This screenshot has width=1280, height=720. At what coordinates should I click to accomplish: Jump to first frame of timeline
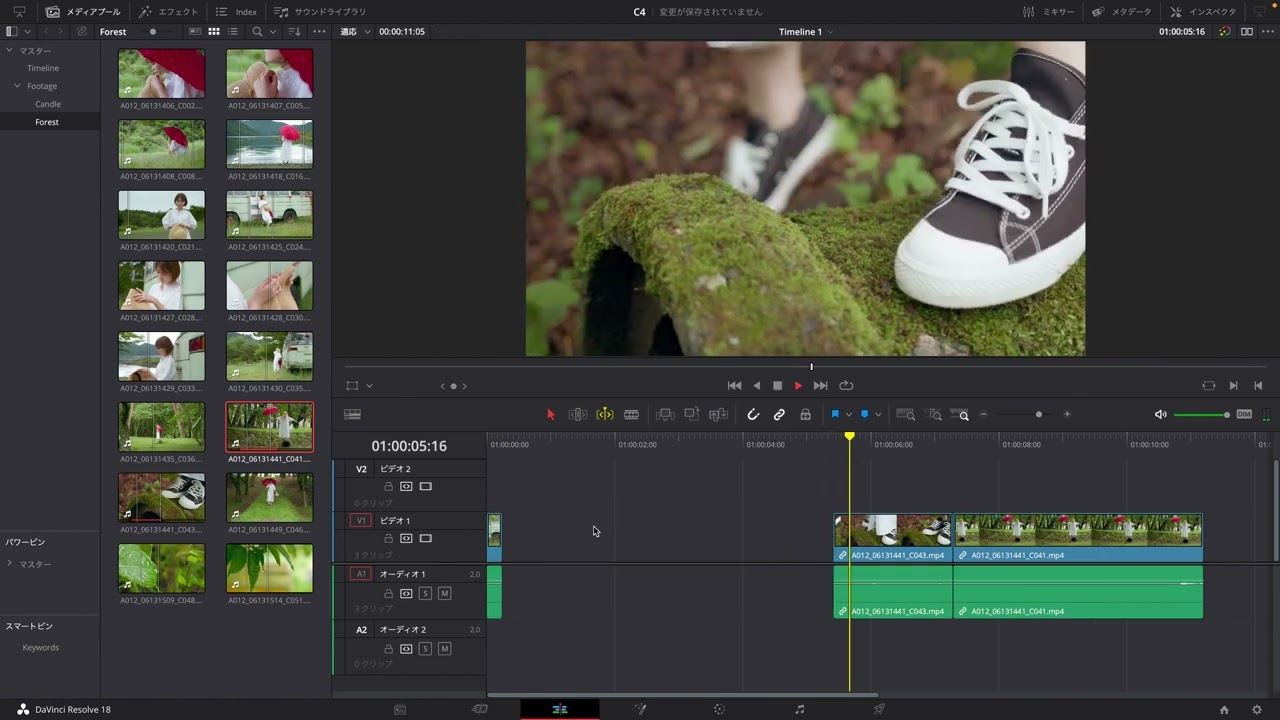[734, 386]
